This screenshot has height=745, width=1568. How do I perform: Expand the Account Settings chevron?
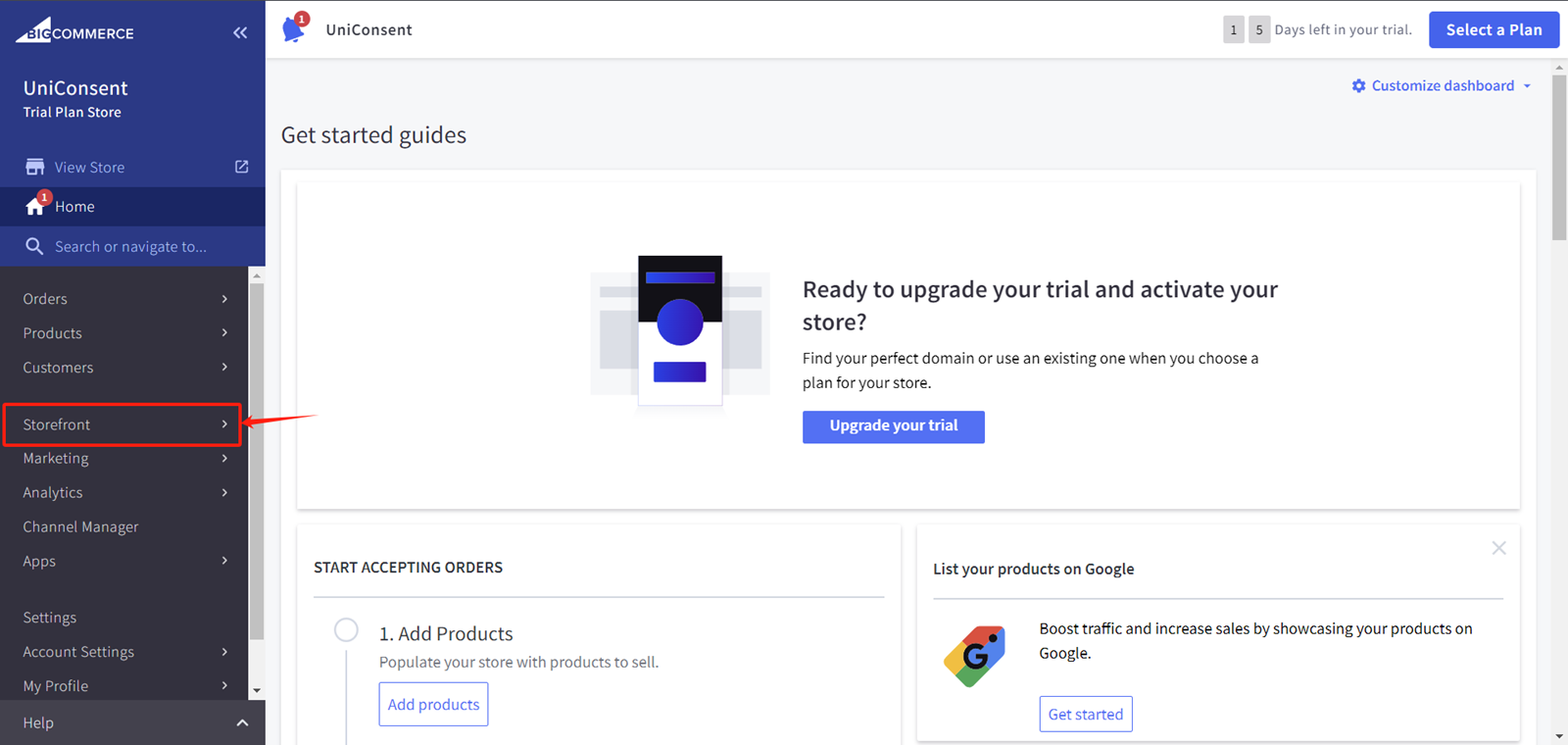224,652
